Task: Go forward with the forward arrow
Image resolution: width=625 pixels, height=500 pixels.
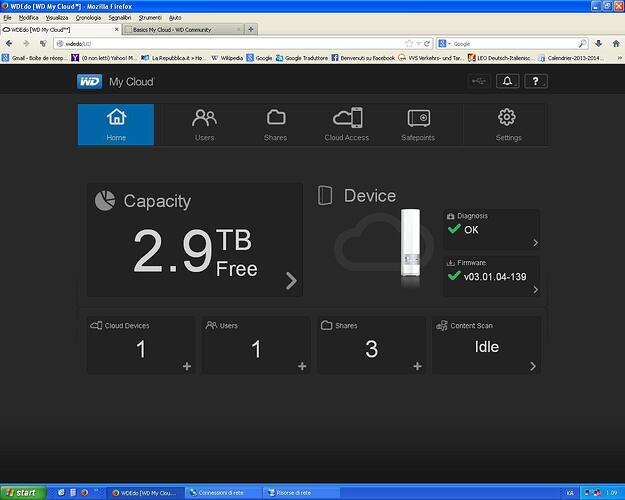Action: pyautogui.click(x=26, y=43)
